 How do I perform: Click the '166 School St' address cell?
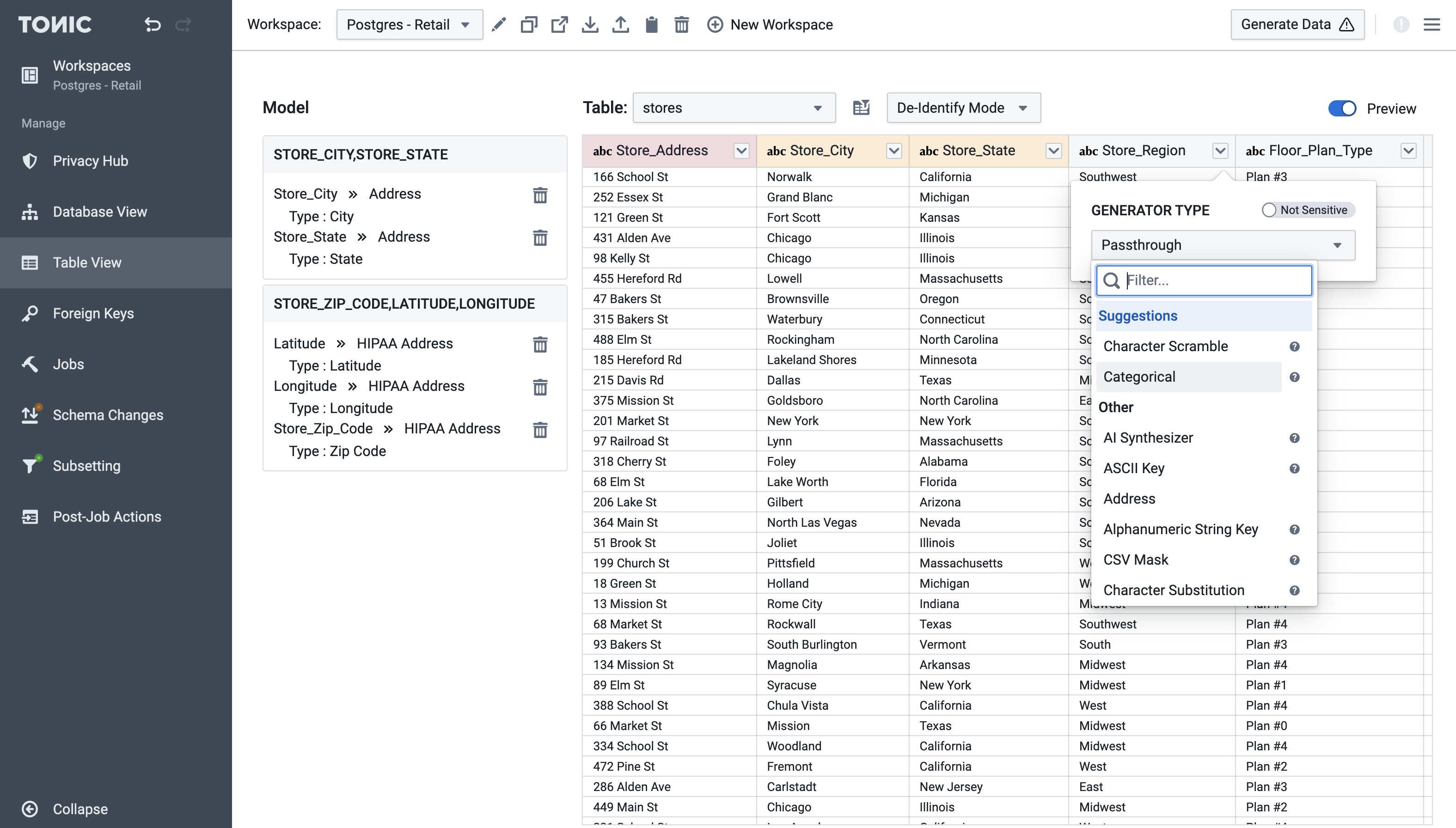tap(669, 177)
